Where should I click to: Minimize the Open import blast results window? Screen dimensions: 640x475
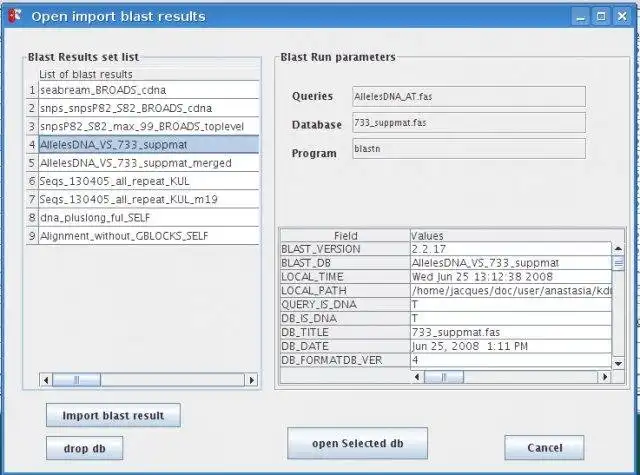580,17
